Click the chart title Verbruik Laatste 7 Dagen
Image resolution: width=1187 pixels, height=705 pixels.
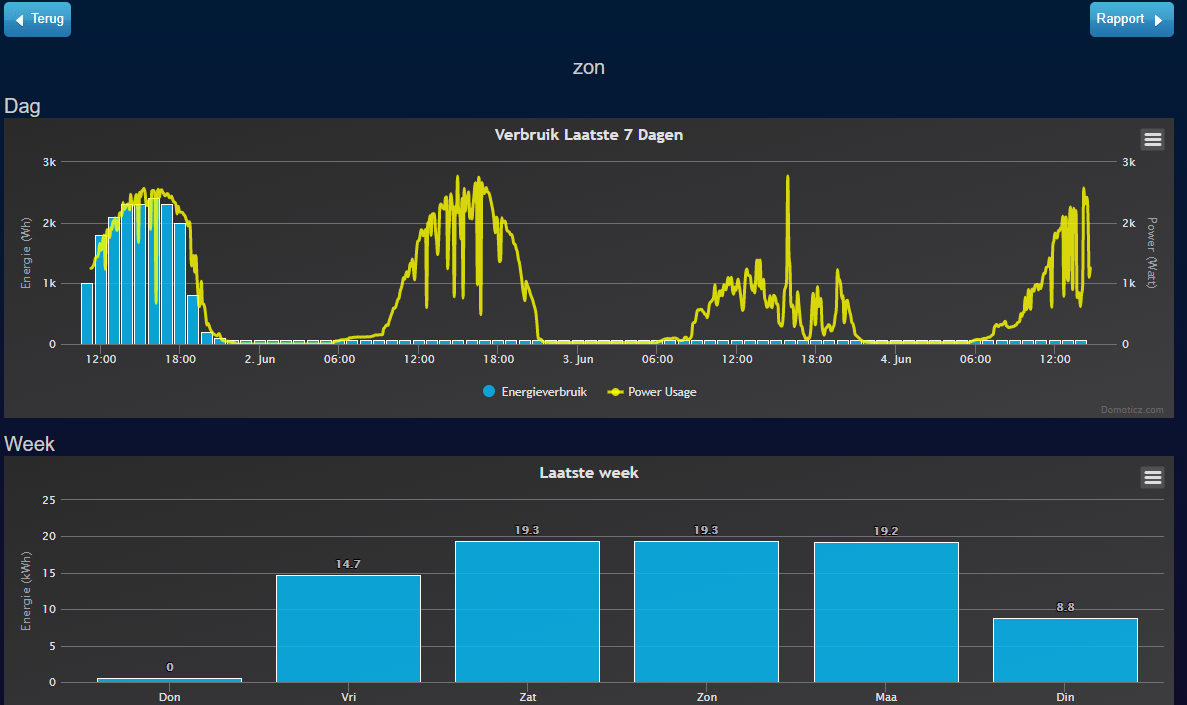point(589,135)
